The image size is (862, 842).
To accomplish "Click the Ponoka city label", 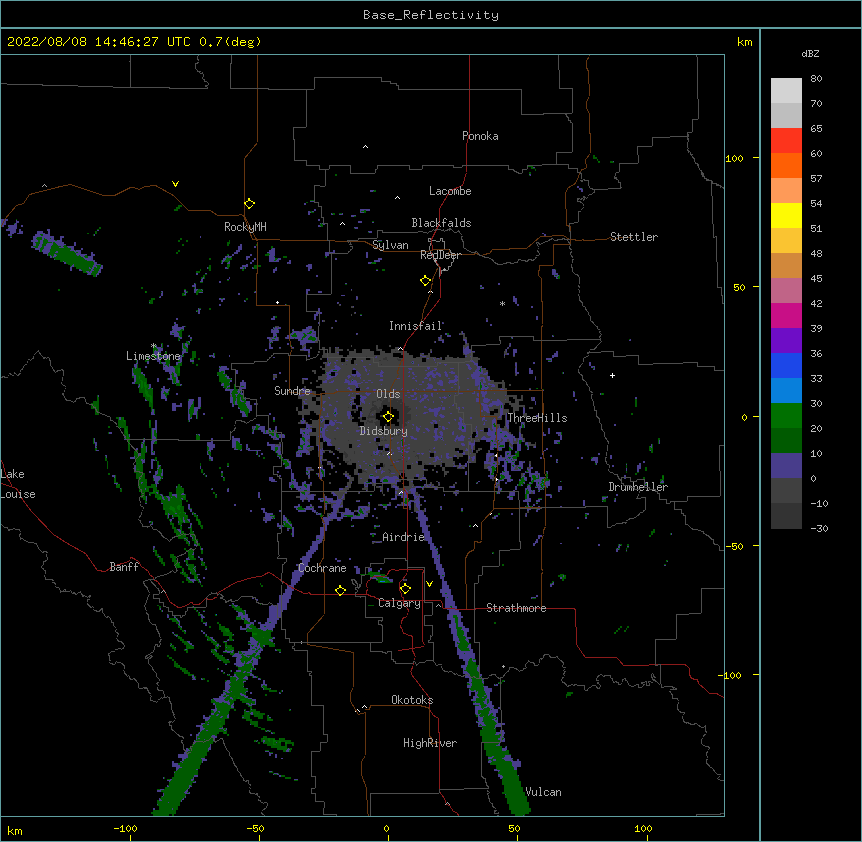I will click(480, 136).
